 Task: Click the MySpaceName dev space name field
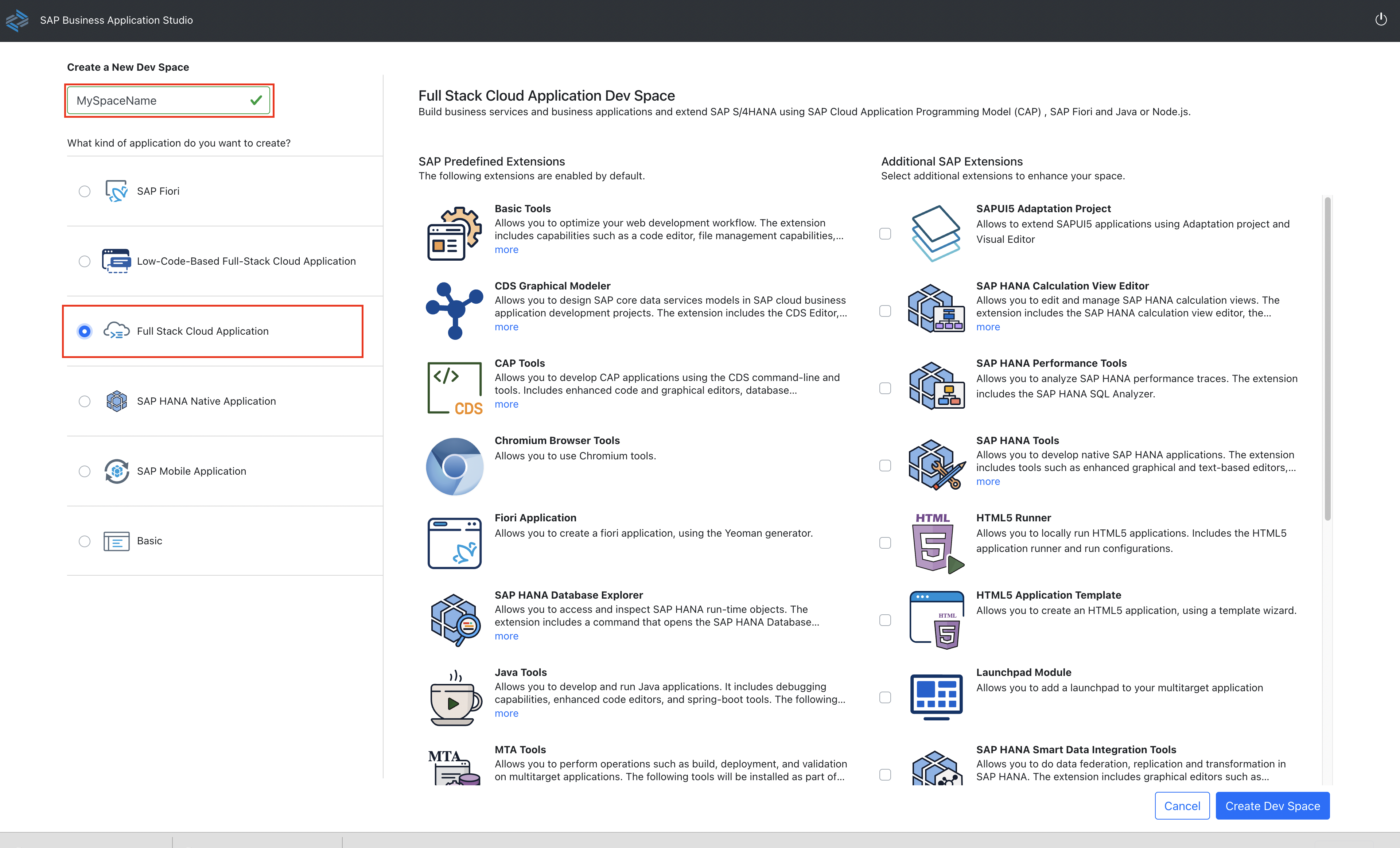(x=169, y=101)
